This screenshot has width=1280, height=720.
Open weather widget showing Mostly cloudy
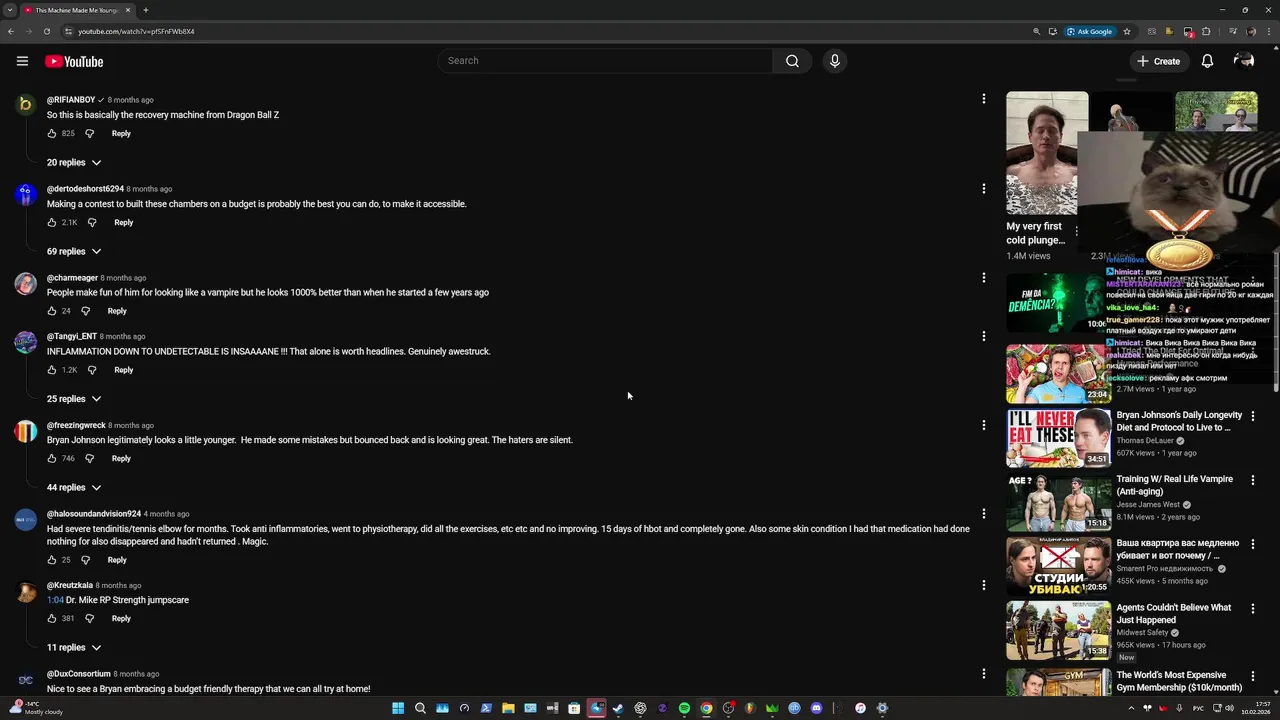click(x=37, y=708)
